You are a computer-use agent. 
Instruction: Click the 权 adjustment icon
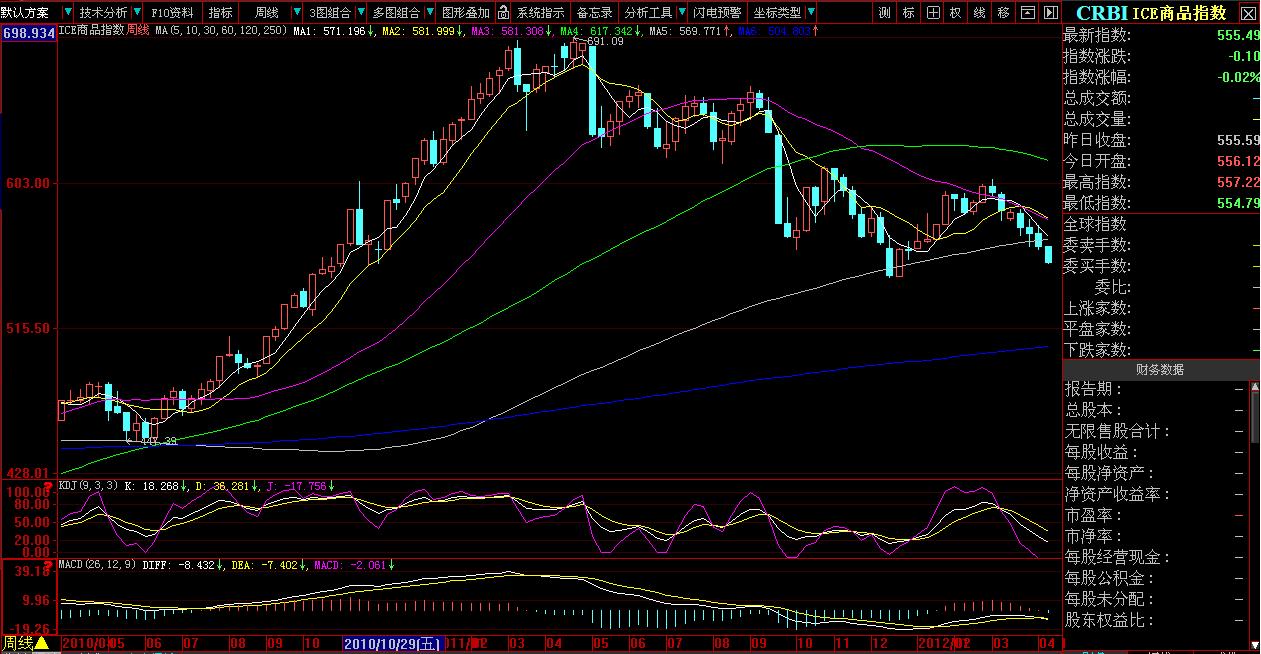click(x=956, y=13)
